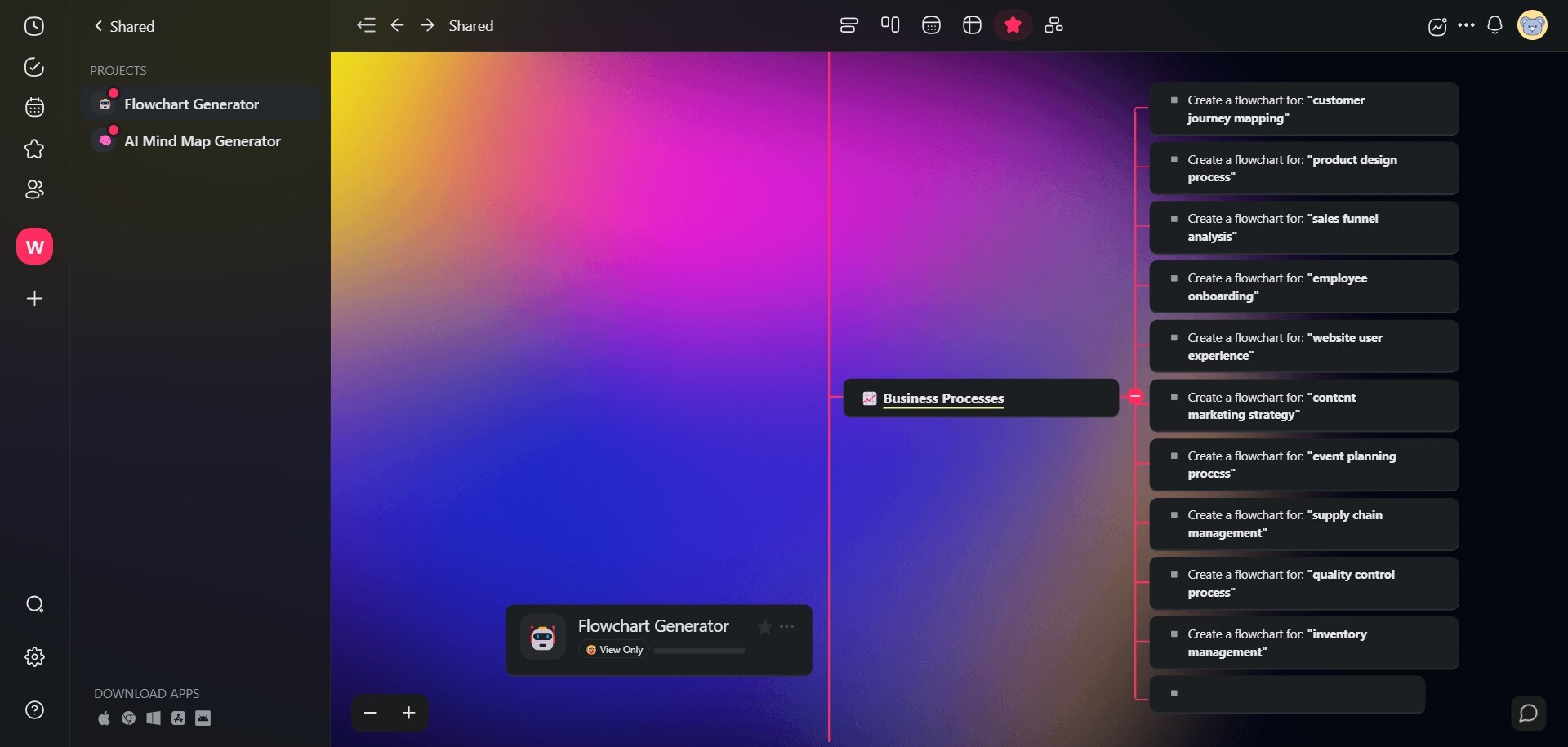Click the Flowchart Generator progress bar

(699, 651)
